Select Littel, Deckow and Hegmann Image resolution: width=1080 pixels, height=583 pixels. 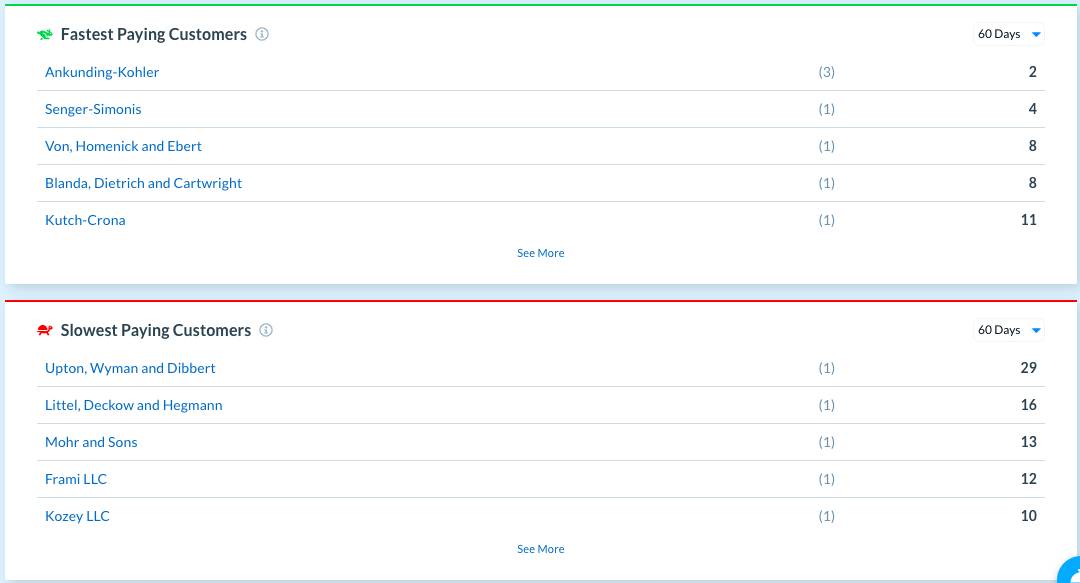coord(133,405)
